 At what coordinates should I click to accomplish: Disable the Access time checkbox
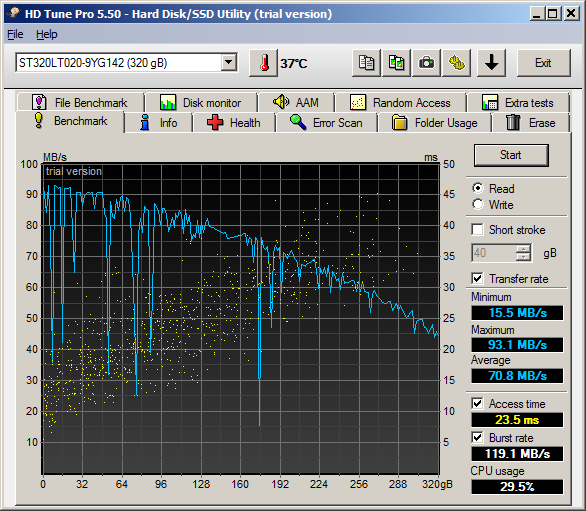[x=478, y=403]
